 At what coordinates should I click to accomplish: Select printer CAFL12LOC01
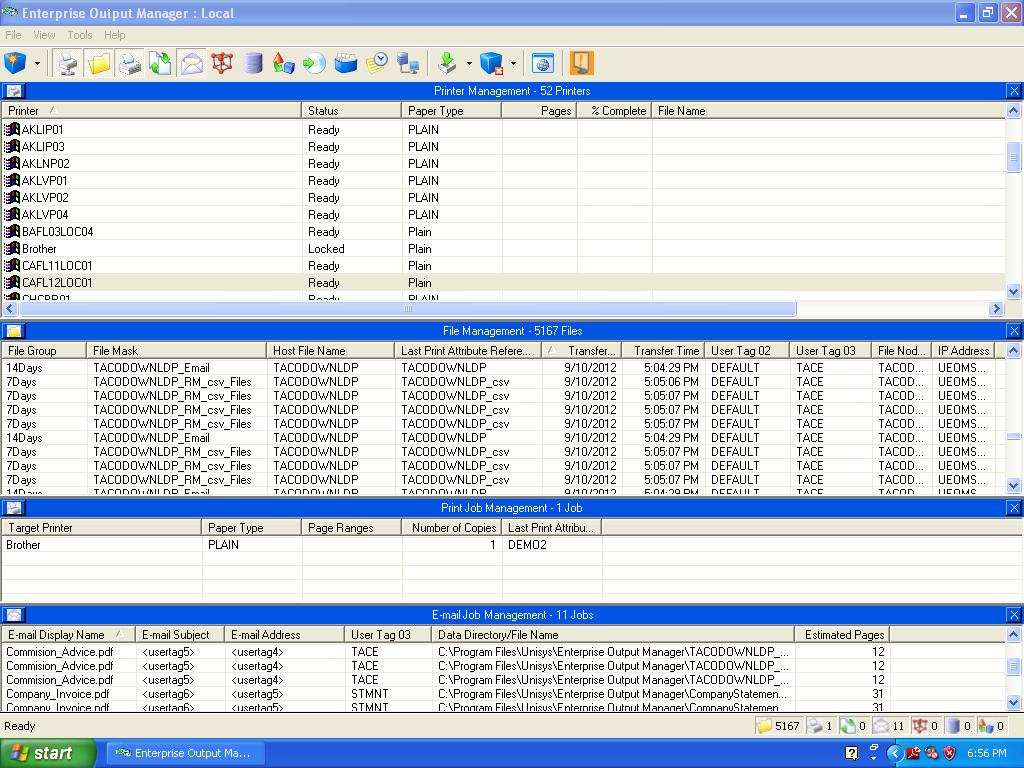503,283
